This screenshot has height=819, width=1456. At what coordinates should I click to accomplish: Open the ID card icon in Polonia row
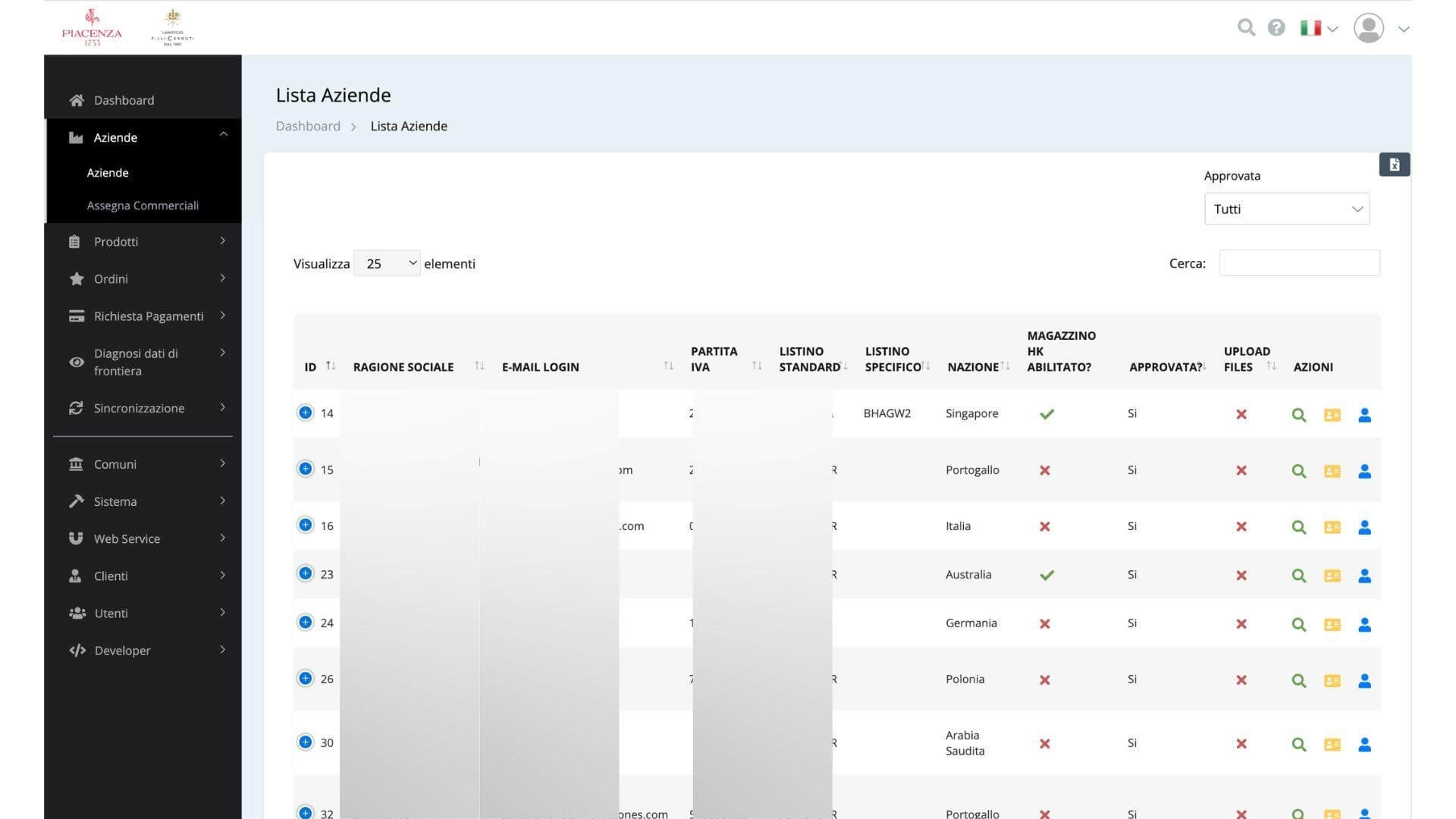1332,680
